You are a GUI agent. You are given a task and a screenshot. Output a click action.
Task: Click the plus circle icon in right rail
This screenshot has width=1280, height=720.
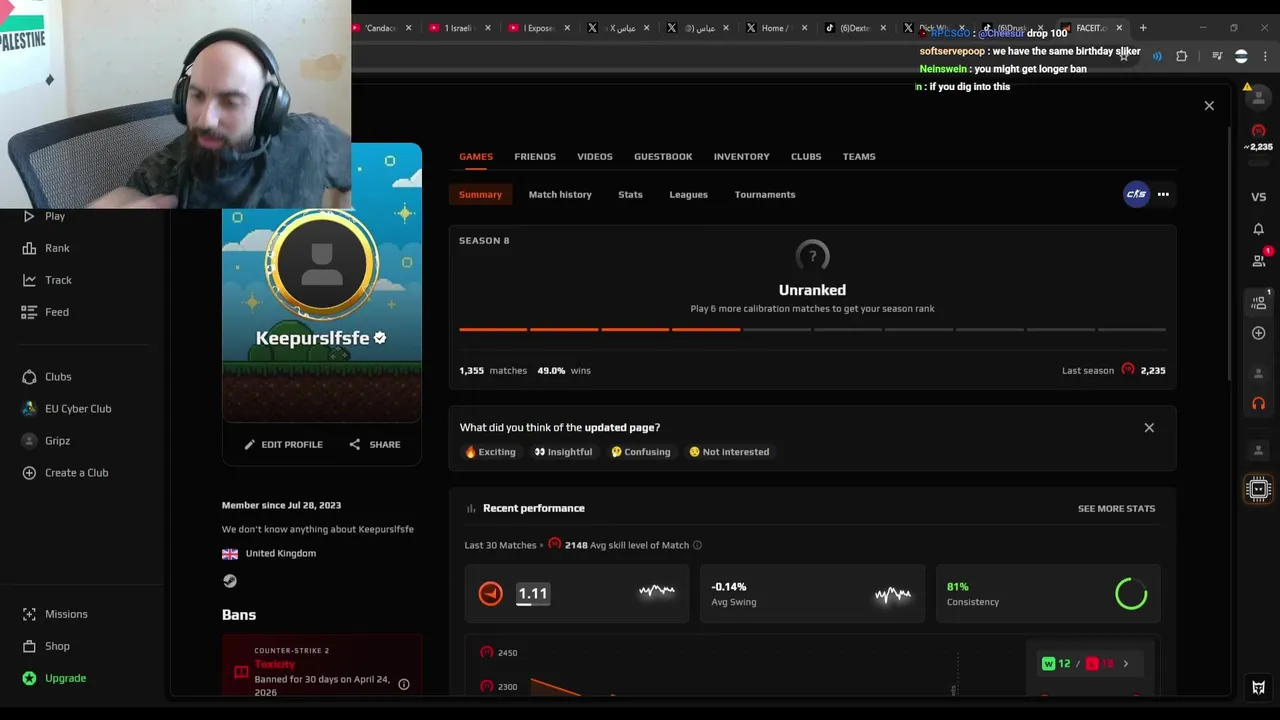[1259, 333]
